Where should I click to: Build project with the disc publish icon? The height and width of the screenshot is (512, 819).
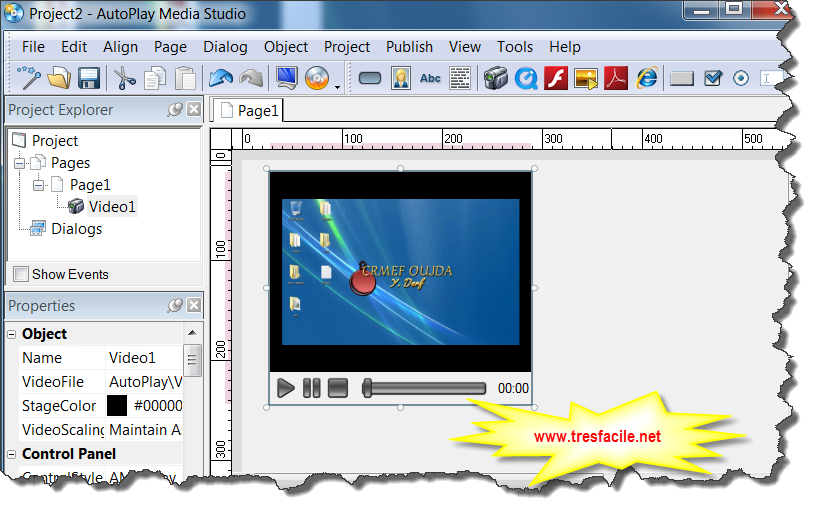coord(317,78)
